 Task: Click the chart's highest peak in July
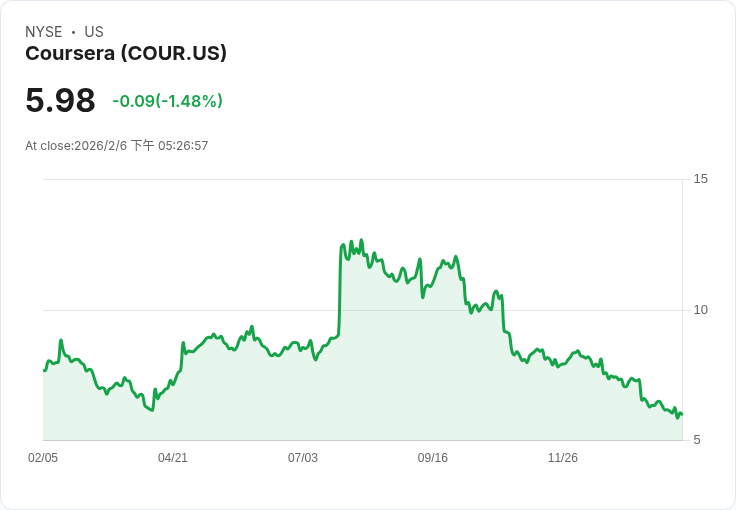pyautogui.click(x=361, y=240)
